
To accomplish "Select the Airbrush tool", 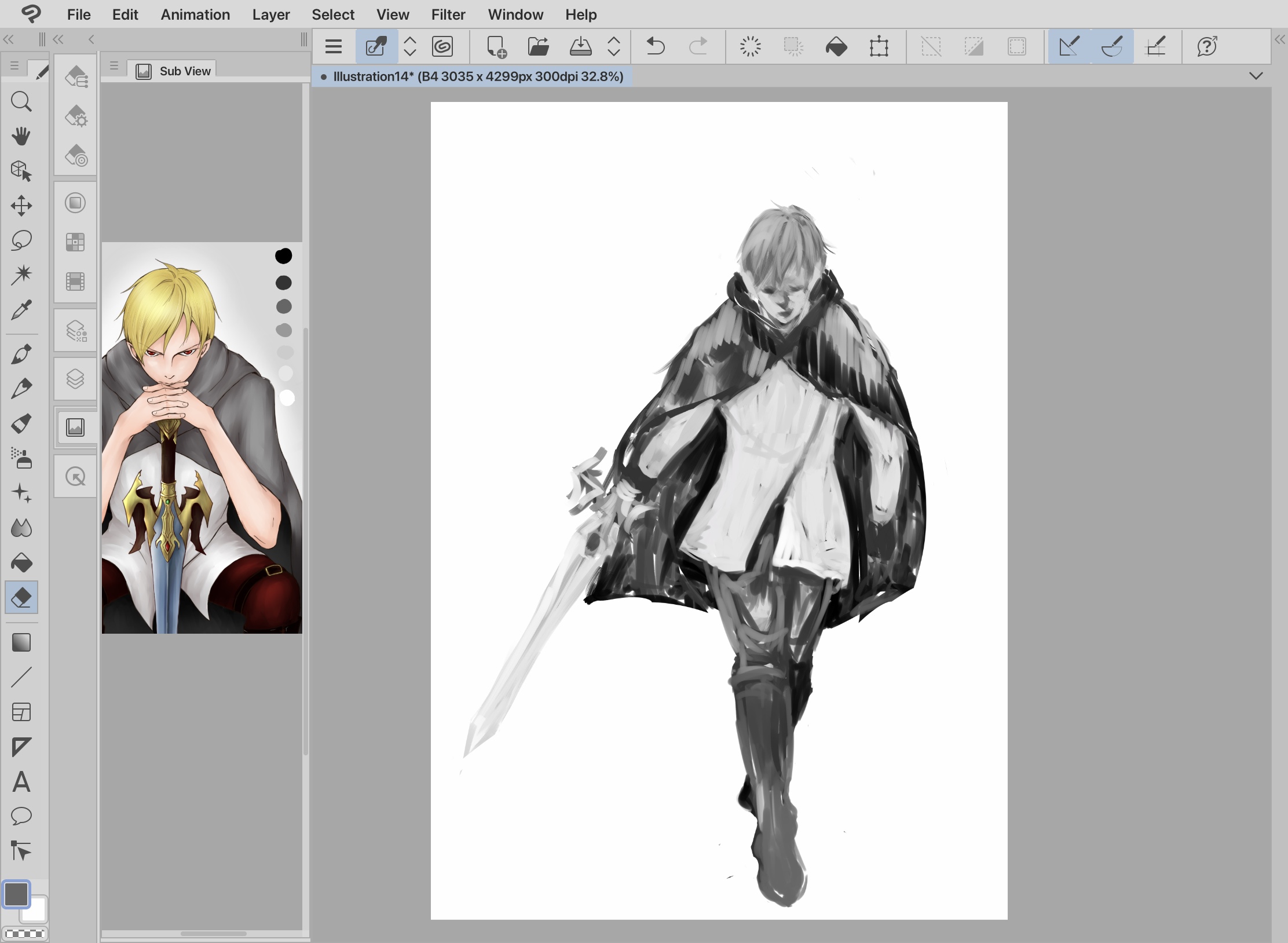I will [x=21, y=458].
